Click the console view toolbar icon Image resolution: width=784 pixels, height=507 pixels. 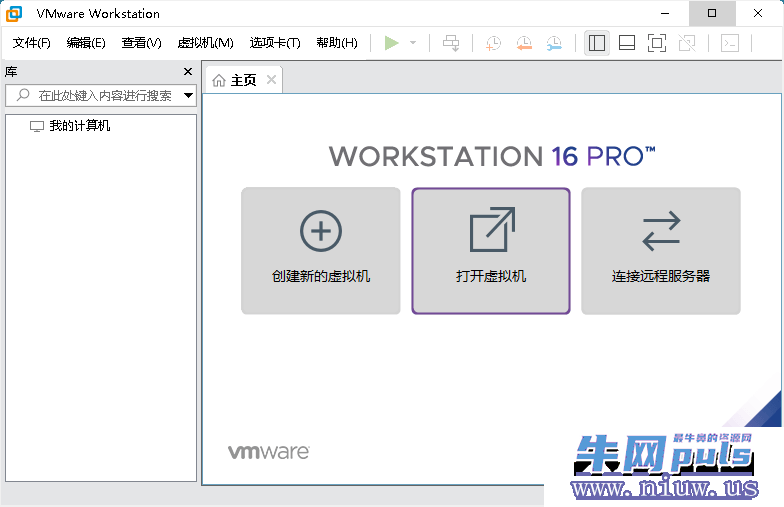click(x=730, y=43)
